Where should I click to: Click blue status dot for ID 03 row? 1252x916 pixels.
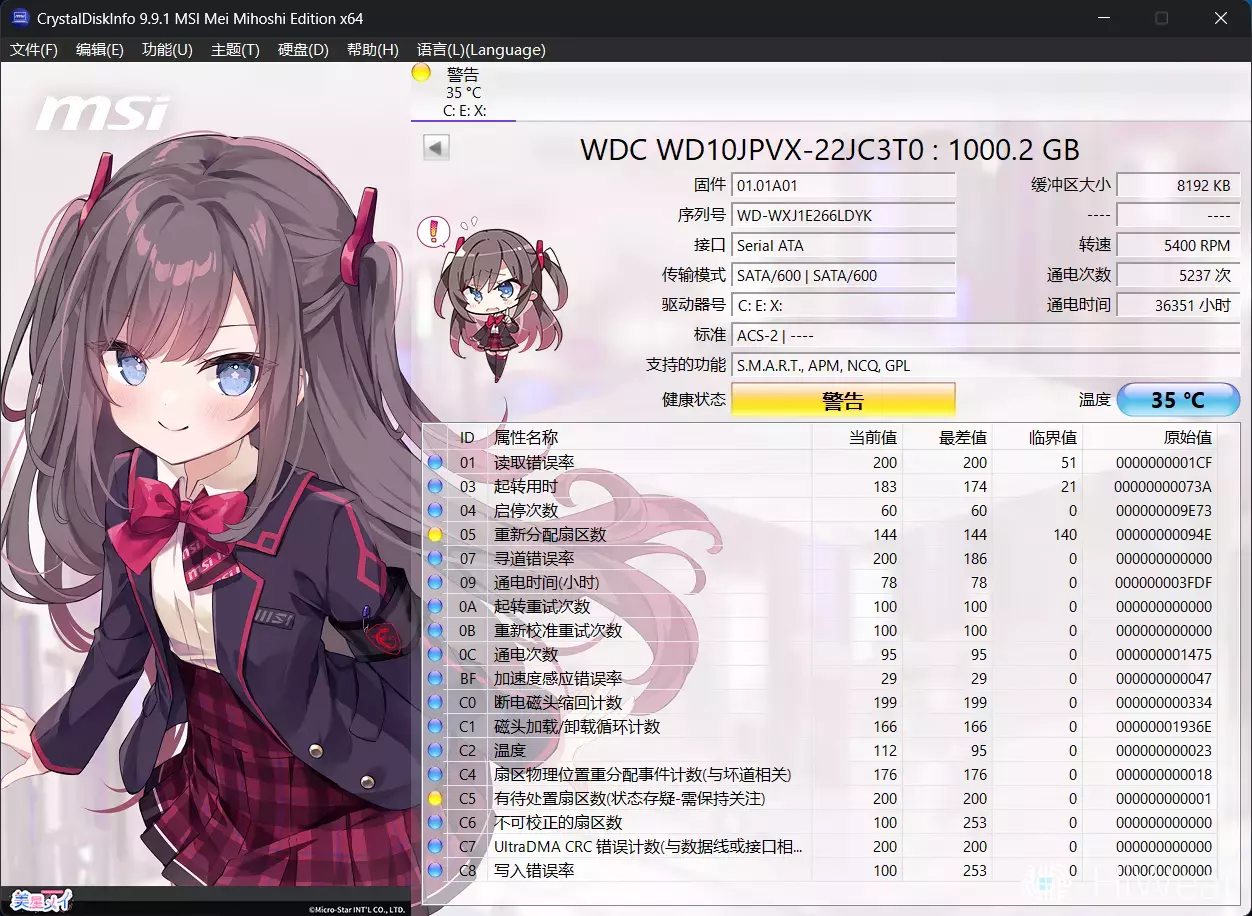click(435, 486)
